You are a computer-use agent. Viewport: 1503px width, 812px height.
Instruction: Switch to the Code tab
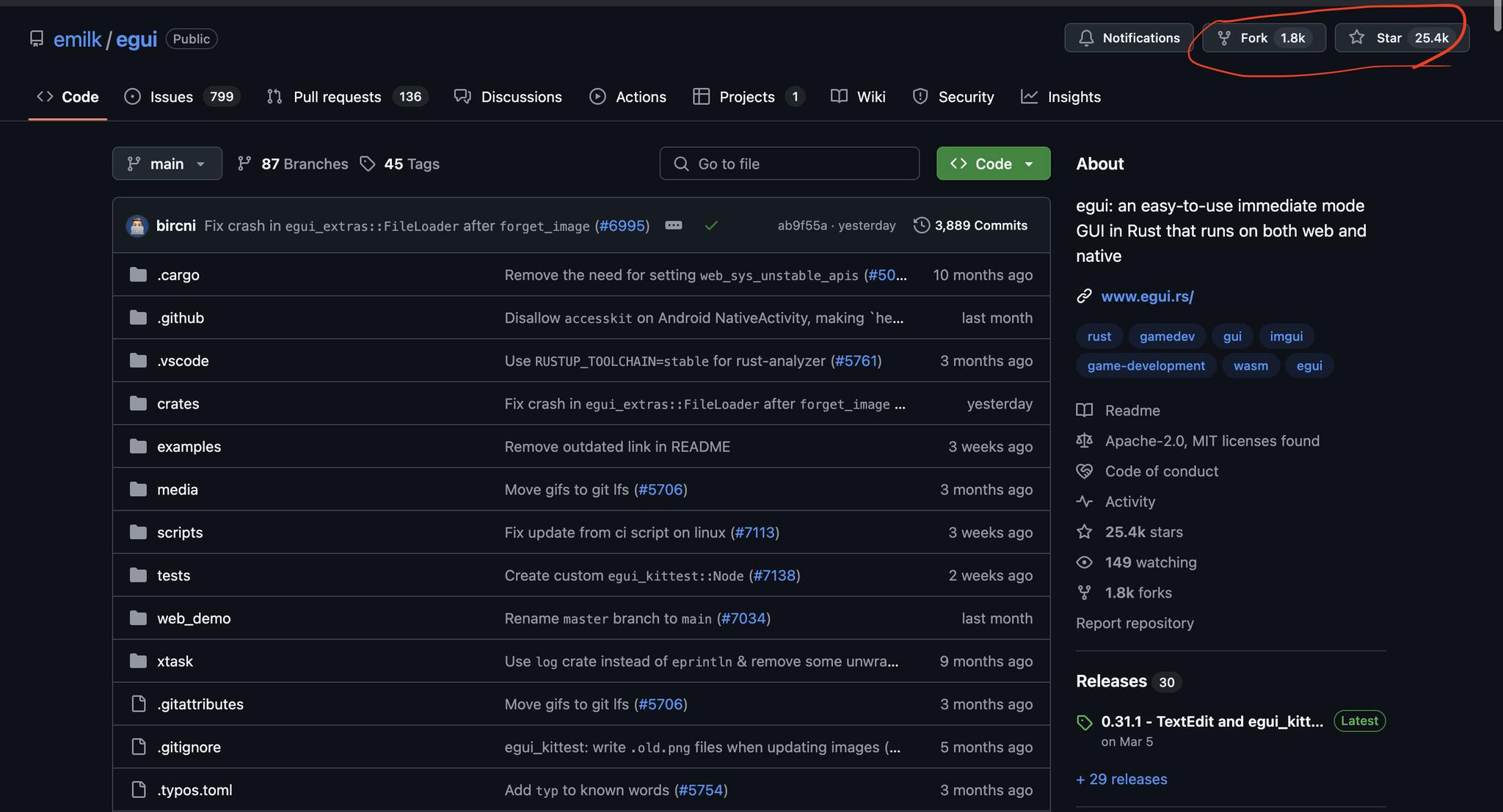pyautogui.click(x=68, y=97)
